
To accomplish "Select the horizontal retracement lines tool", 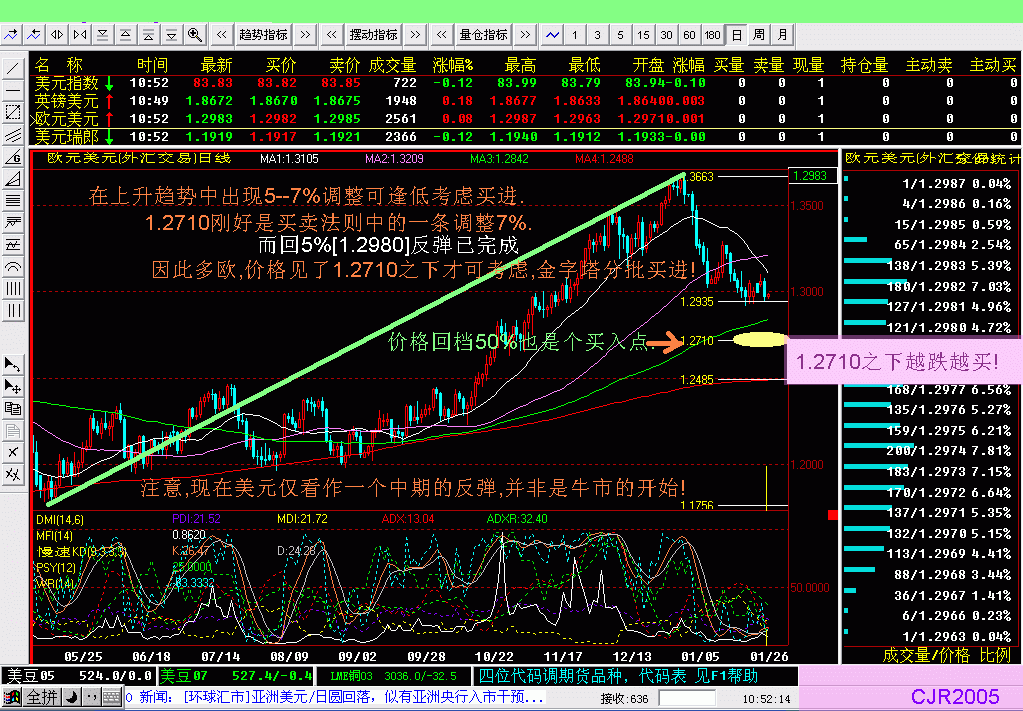I will point(12,201).
